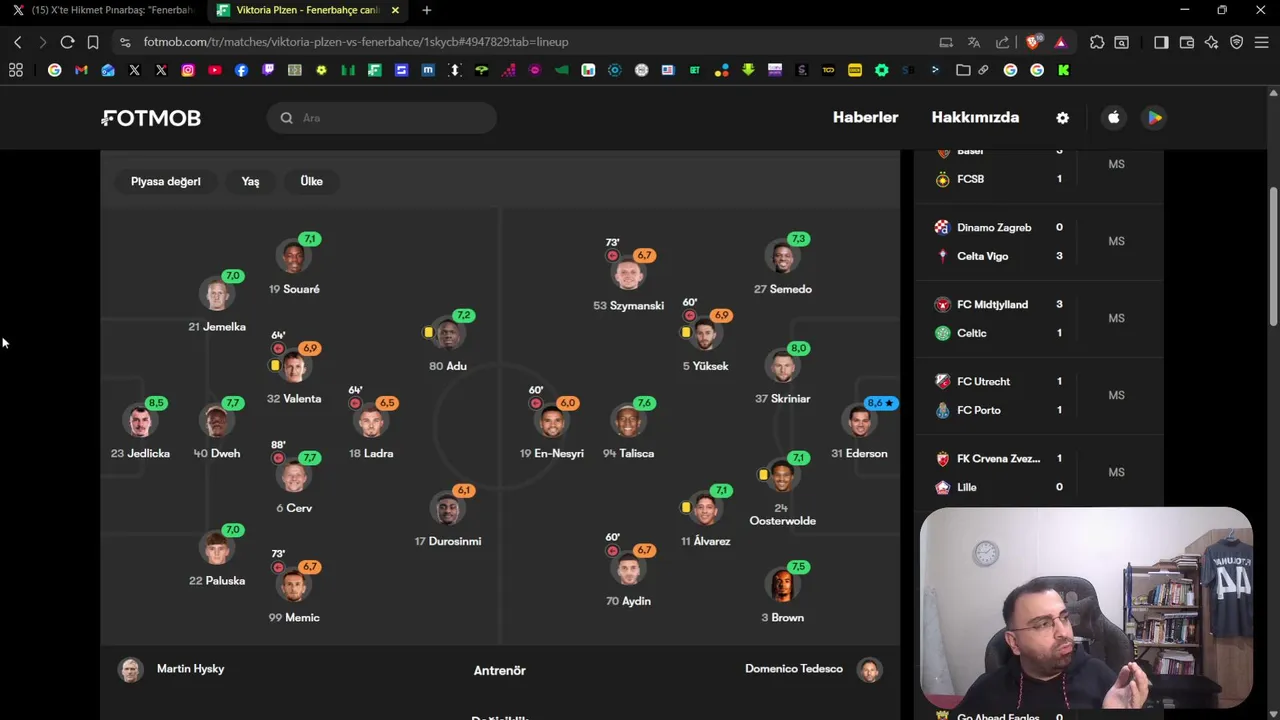
Task: Open the Crvena Zvezda vs Lille match
Action: point(1038,473)
